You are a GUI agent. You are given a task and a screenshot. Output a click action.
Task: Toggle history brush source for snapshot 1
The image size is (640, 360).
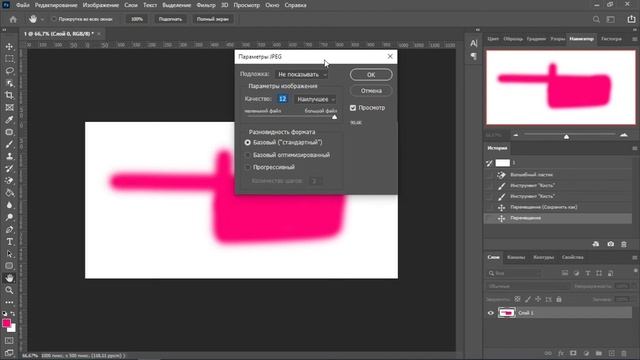coord(489,163)
